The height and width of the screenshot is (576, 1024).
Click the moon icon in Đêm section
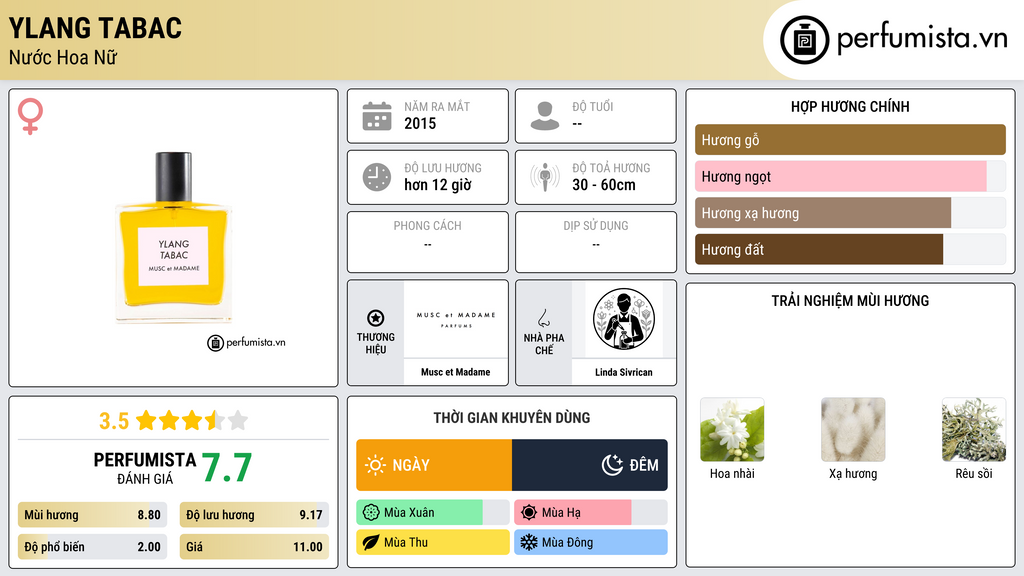pyautogui.click(x=612, y=465)
